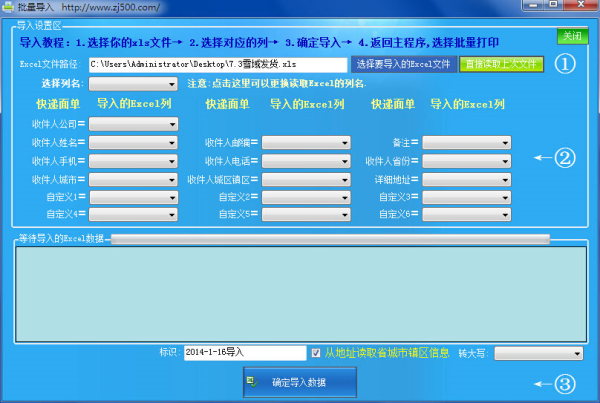Viewport: 600px width, 403px height.
Task: Click 确定导入数据 button
Action: coord(300,382)
